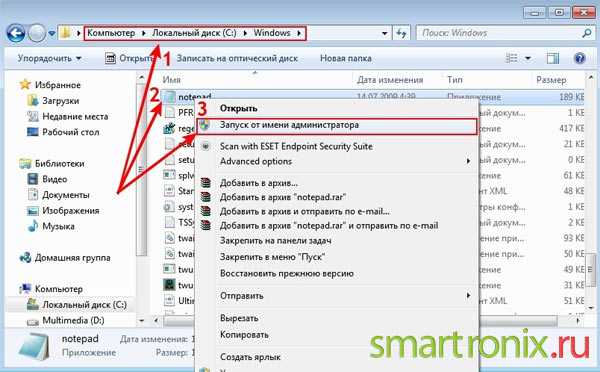Open Недавние места in the sidebar
The image size is (600, 372).
point(75,116)
